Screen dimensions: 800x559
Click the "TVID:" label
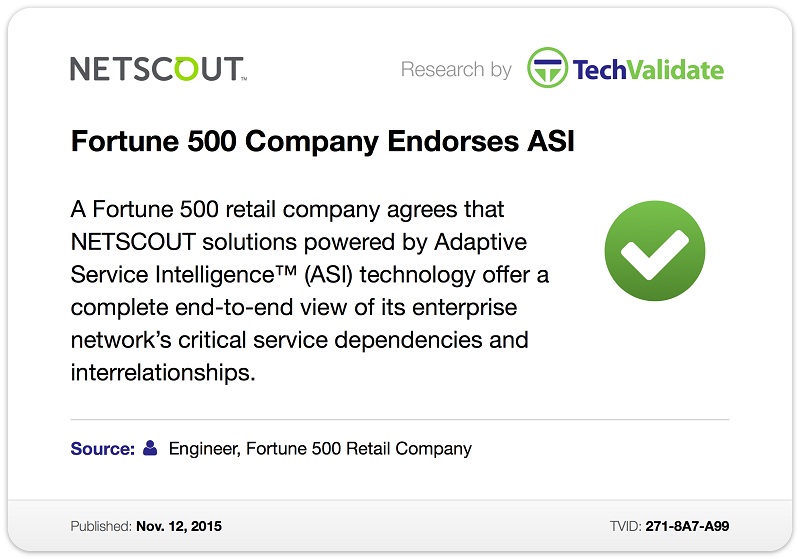click(x=626, y=526)
